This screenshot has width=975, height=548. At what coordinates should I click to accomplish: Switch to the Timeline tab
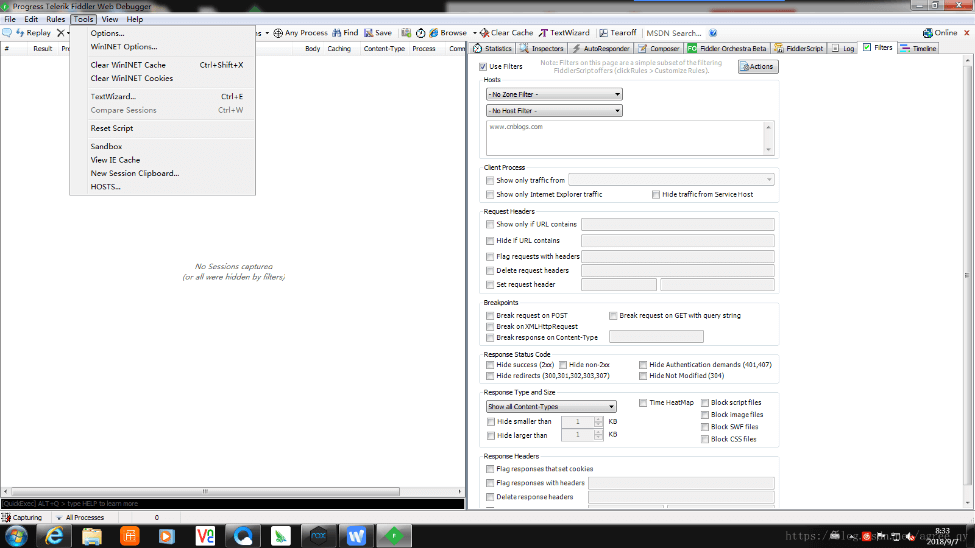[918, 49]
